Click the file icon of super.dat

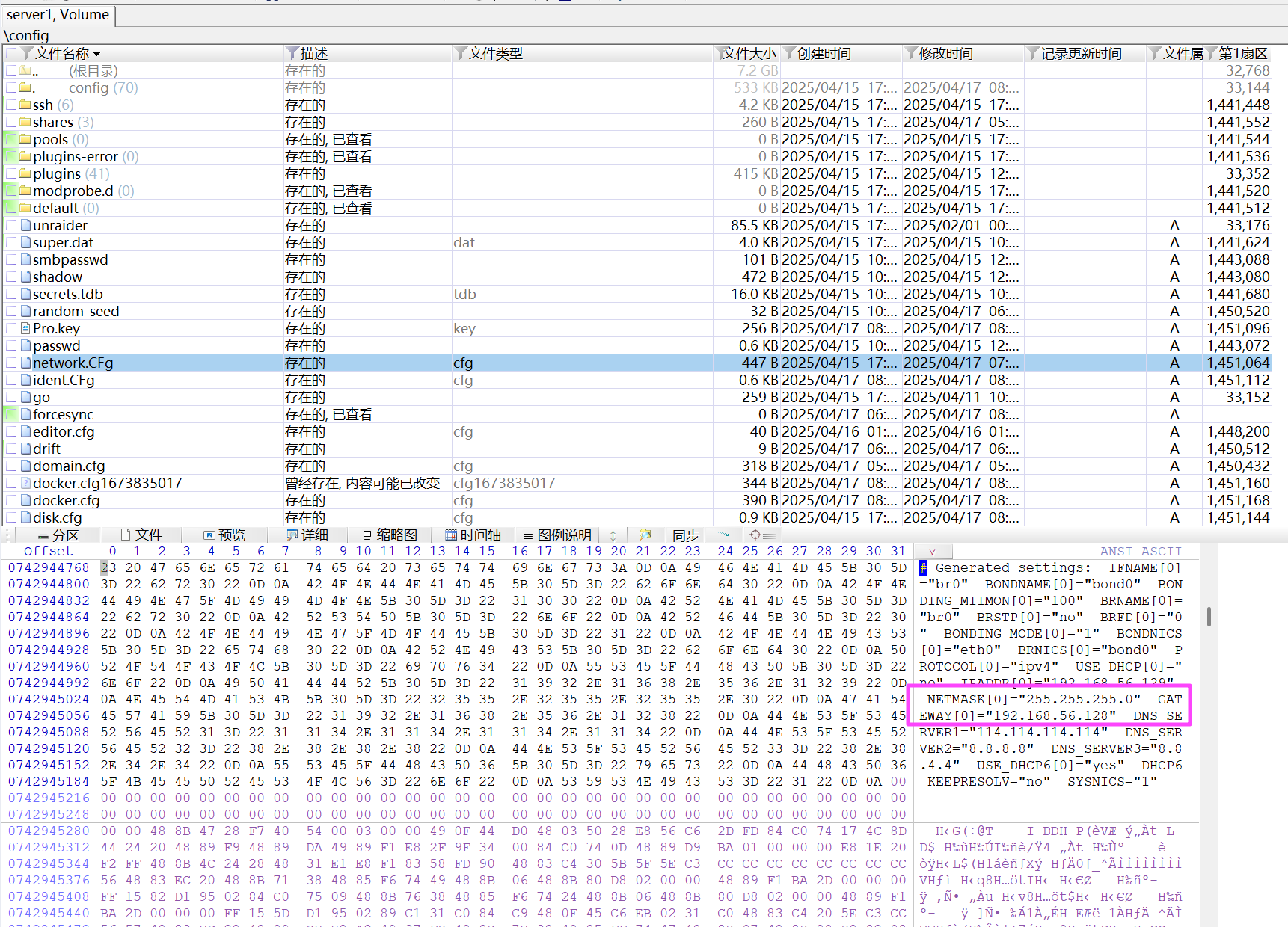tap(26, 242)
